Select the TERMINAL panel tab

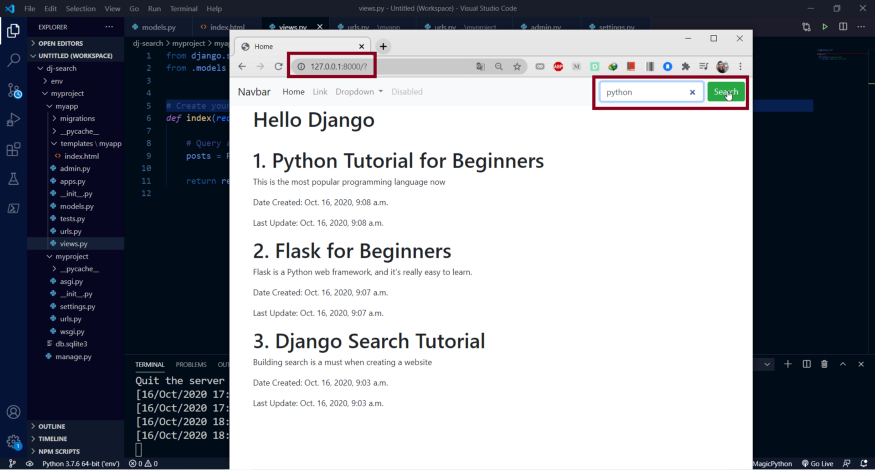(x=150, y=365)
